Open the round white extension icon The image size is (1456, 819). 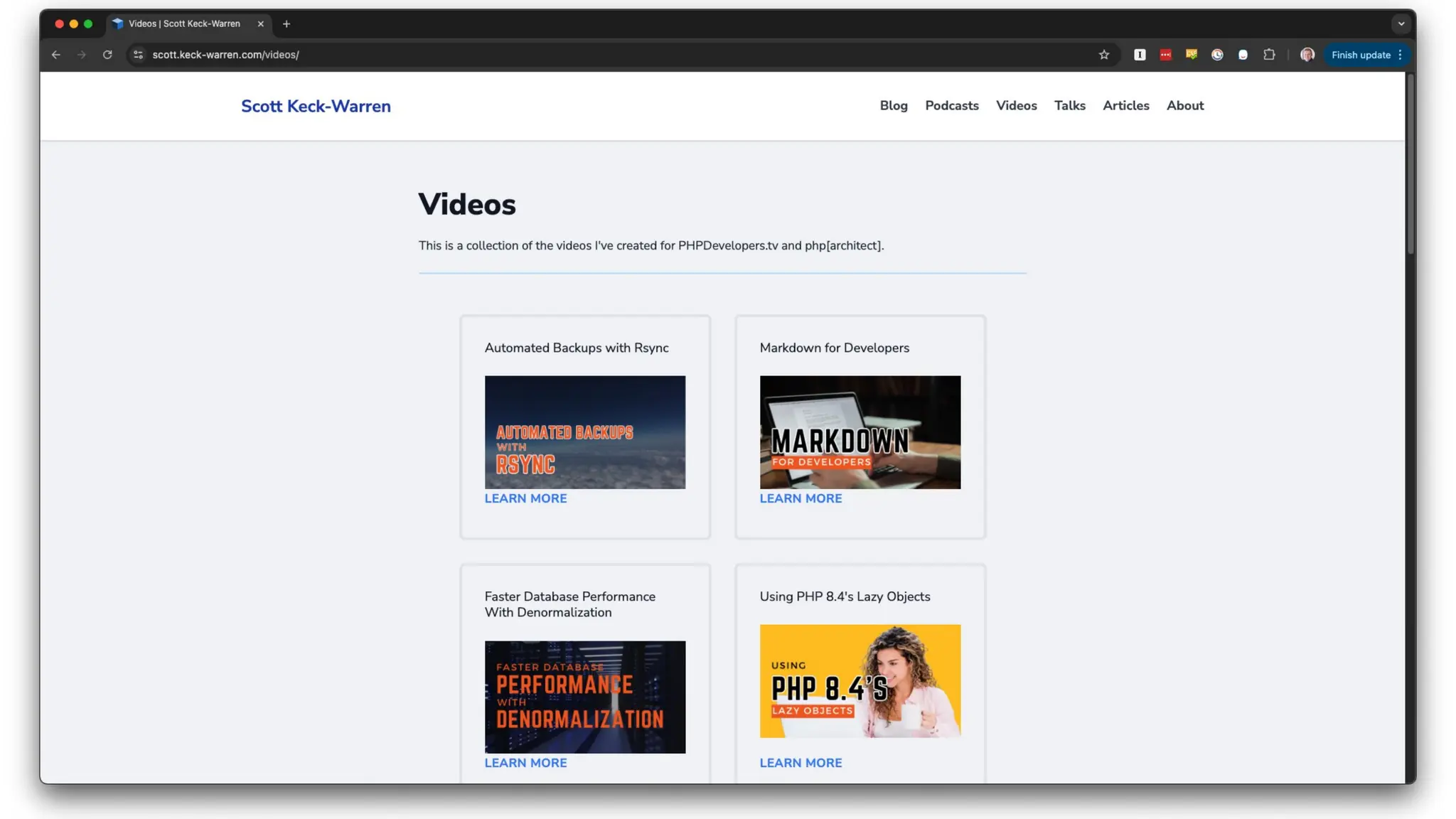[1243, 55]
